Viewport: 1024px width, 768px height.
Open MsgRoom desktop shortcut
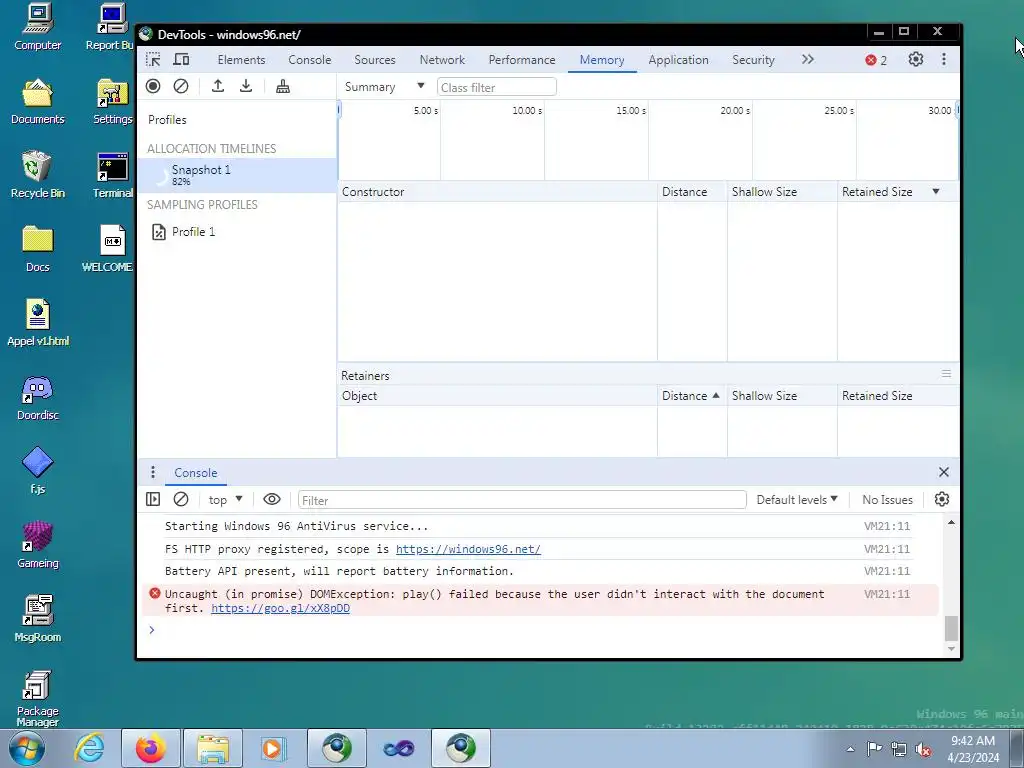[38, 618]
